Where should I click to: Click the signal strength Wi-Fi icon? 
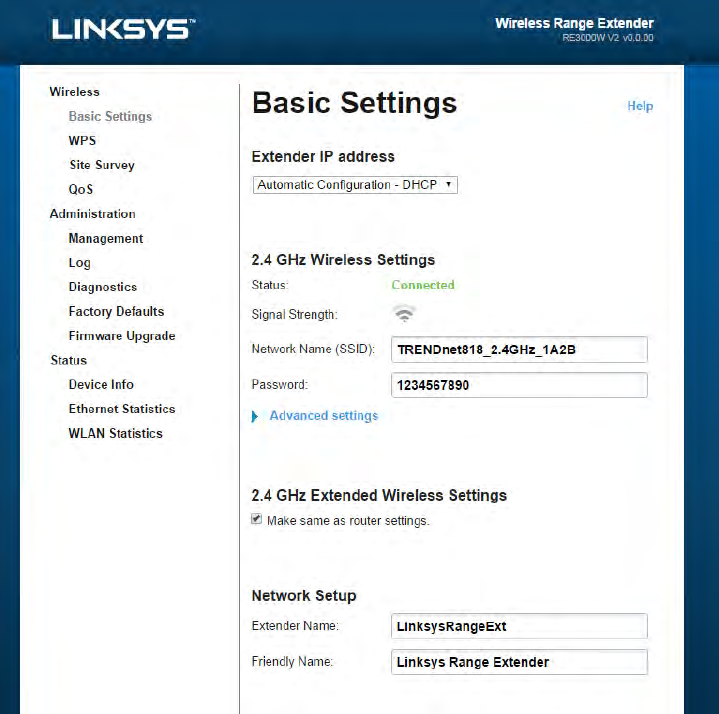[404, 314]
